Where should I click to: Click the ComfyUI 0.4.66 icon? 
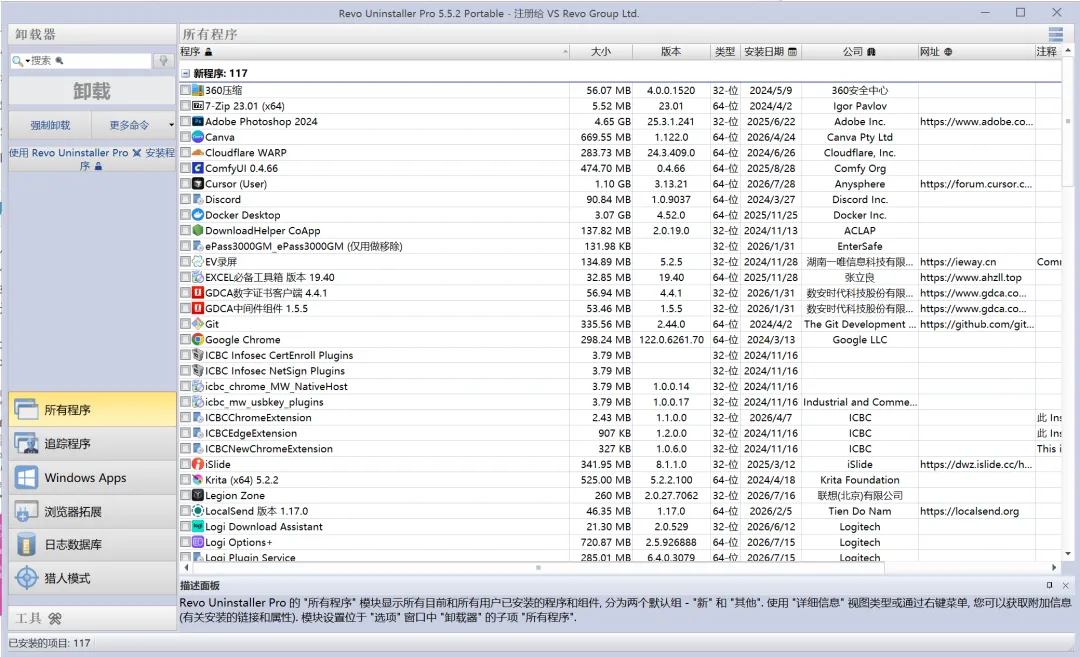click(198, 168)
